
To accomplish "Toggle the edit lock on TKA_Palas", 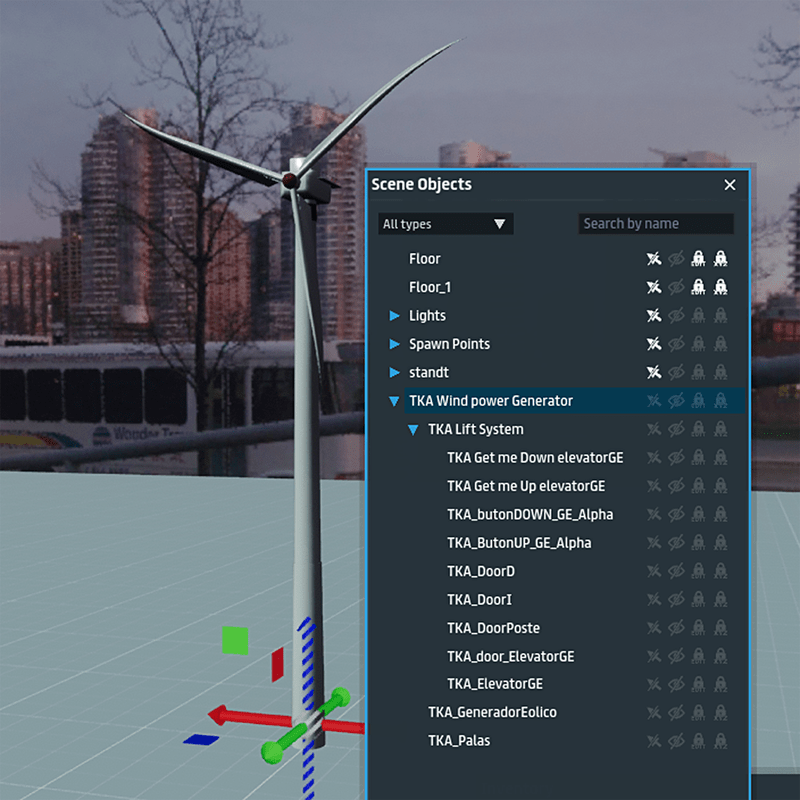I will pos(698,742).
